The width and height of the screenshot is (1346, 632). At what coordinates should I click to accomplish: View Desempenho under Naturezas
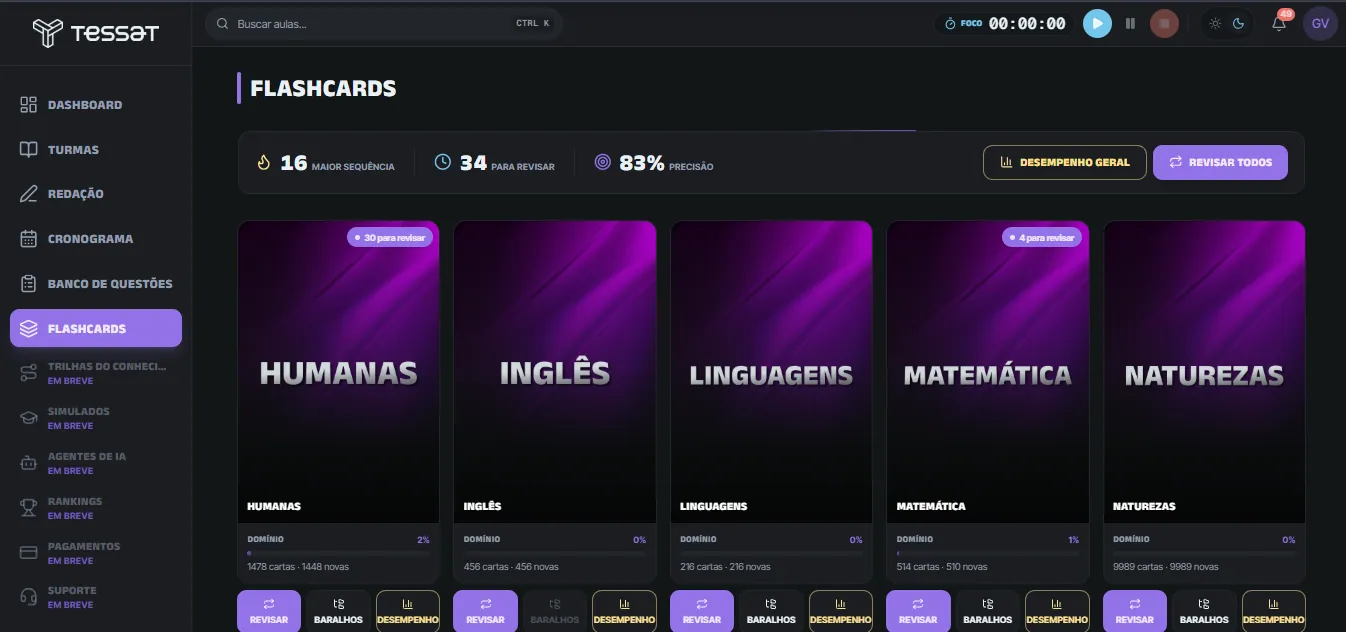click(1274, 611)
